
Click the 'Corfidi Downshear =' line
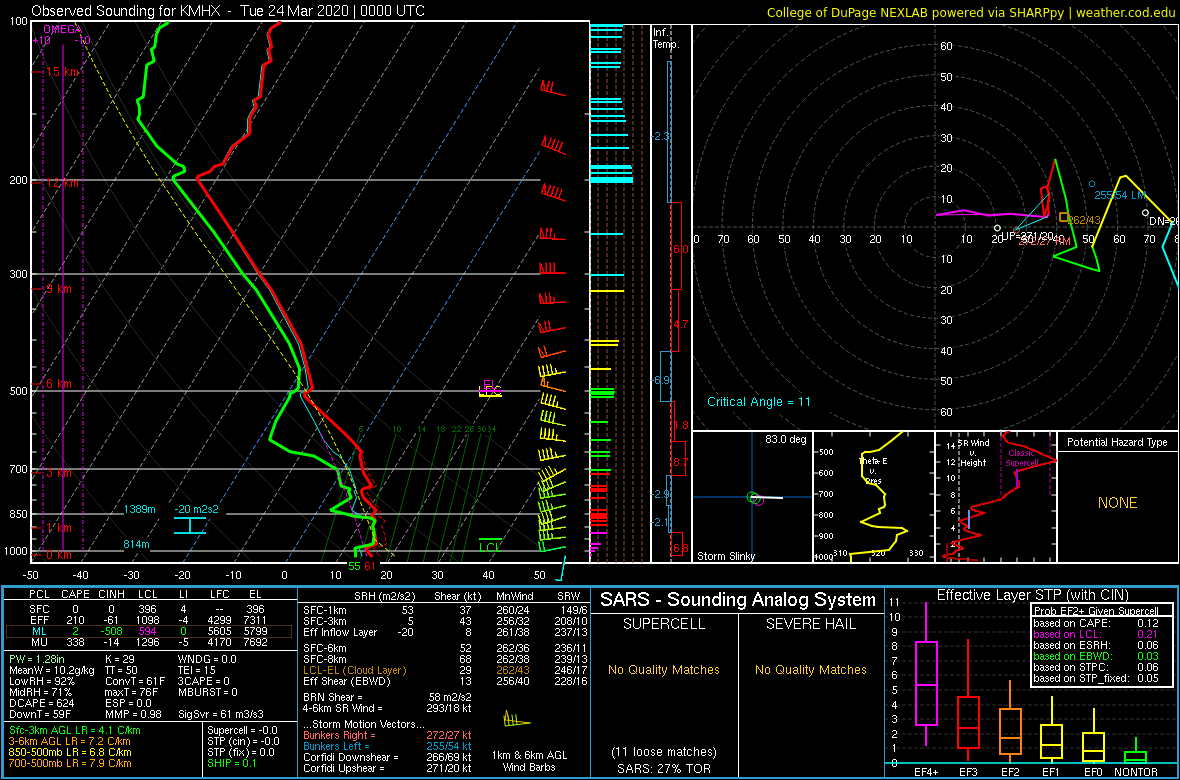[x=388, y=757]
